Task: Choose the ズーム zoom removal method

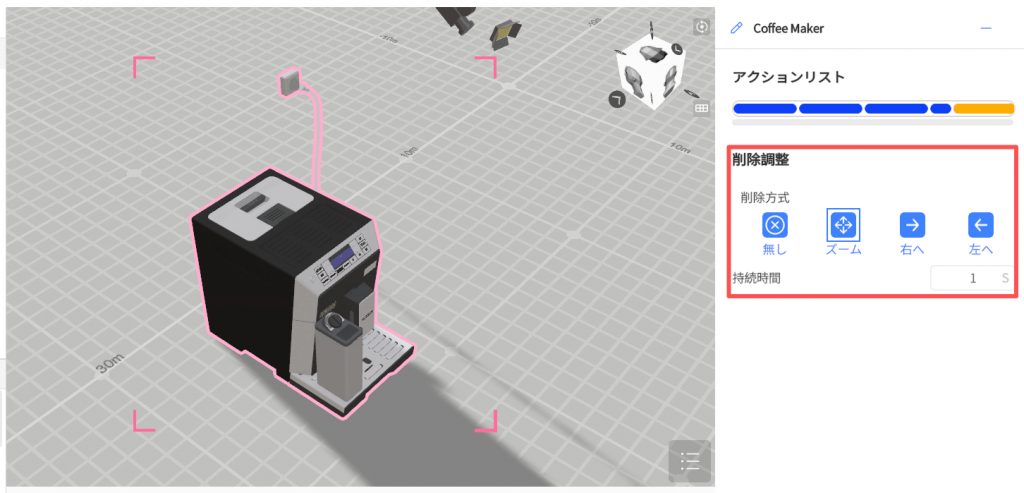Action: click(x=843, y=225)
